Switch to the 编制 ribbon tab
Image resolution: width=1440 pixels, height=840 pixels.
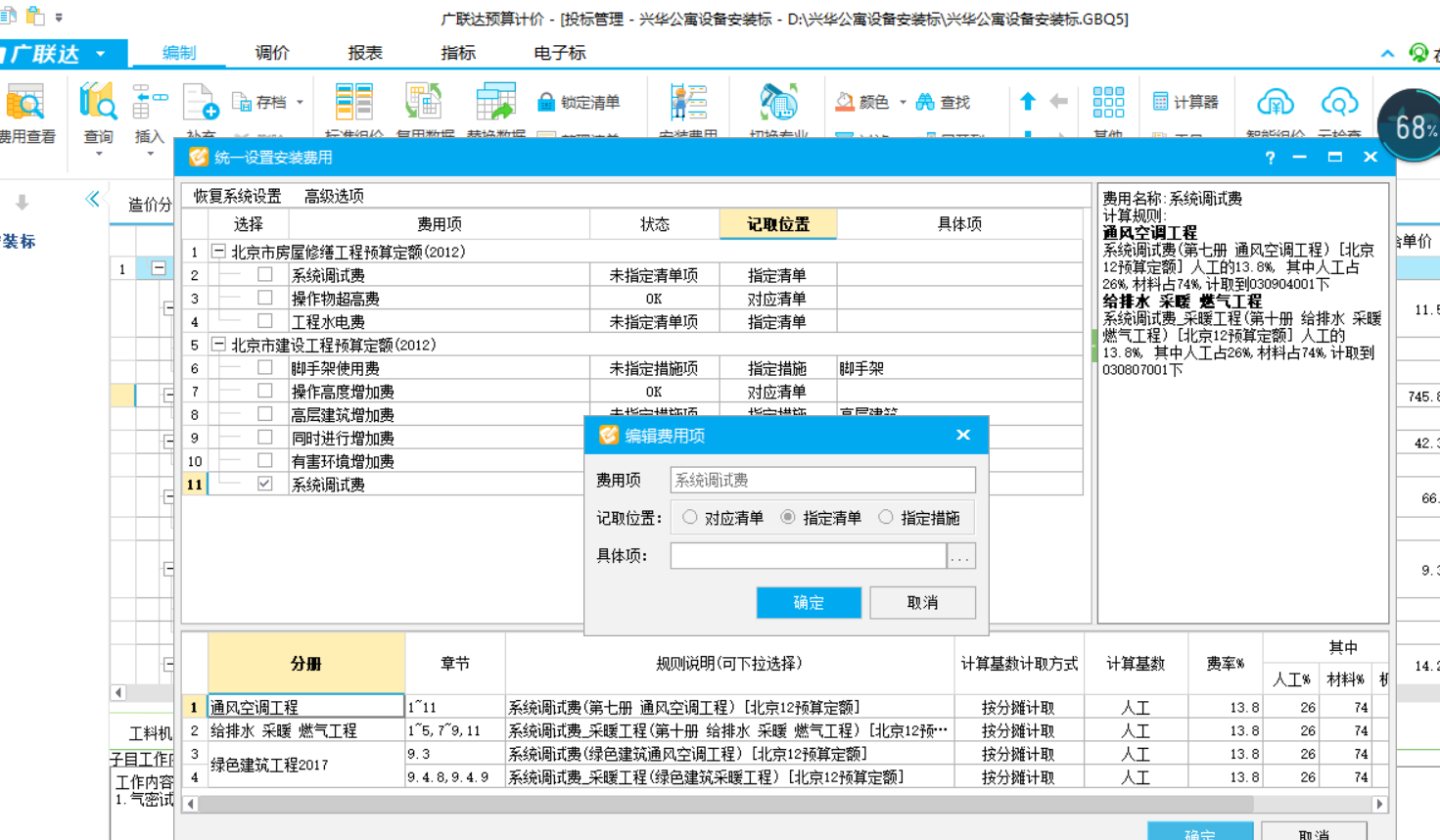179,53
